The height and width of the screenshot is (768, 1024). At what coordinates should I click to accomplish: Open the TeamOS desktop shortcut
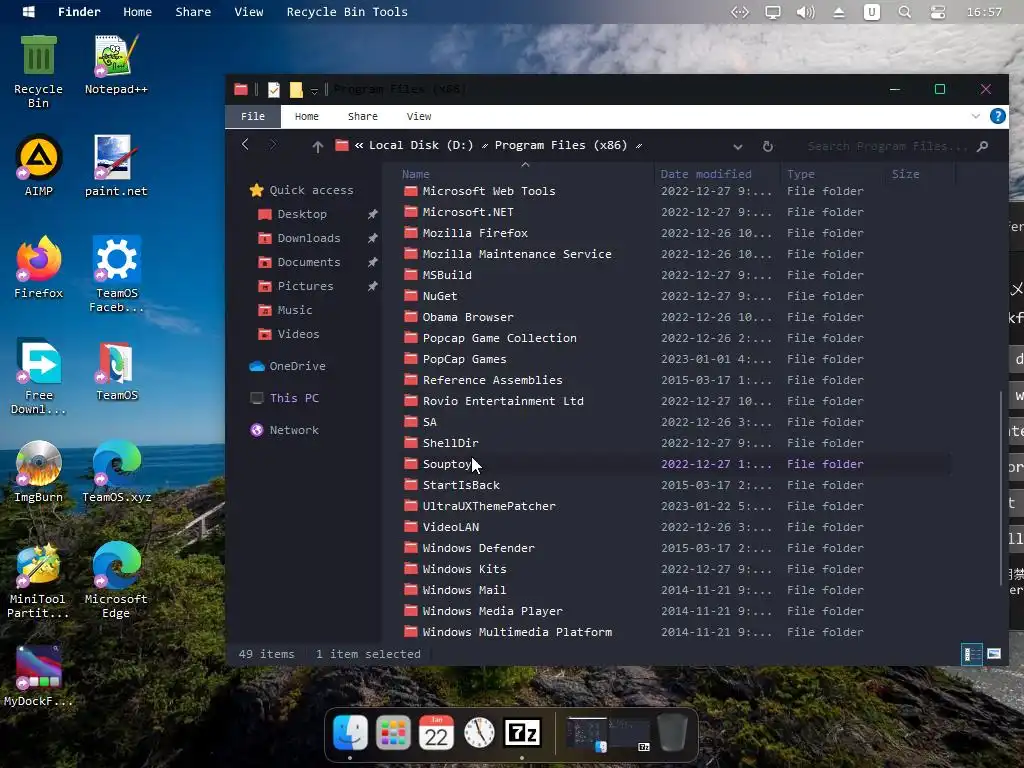coord(117,370)
